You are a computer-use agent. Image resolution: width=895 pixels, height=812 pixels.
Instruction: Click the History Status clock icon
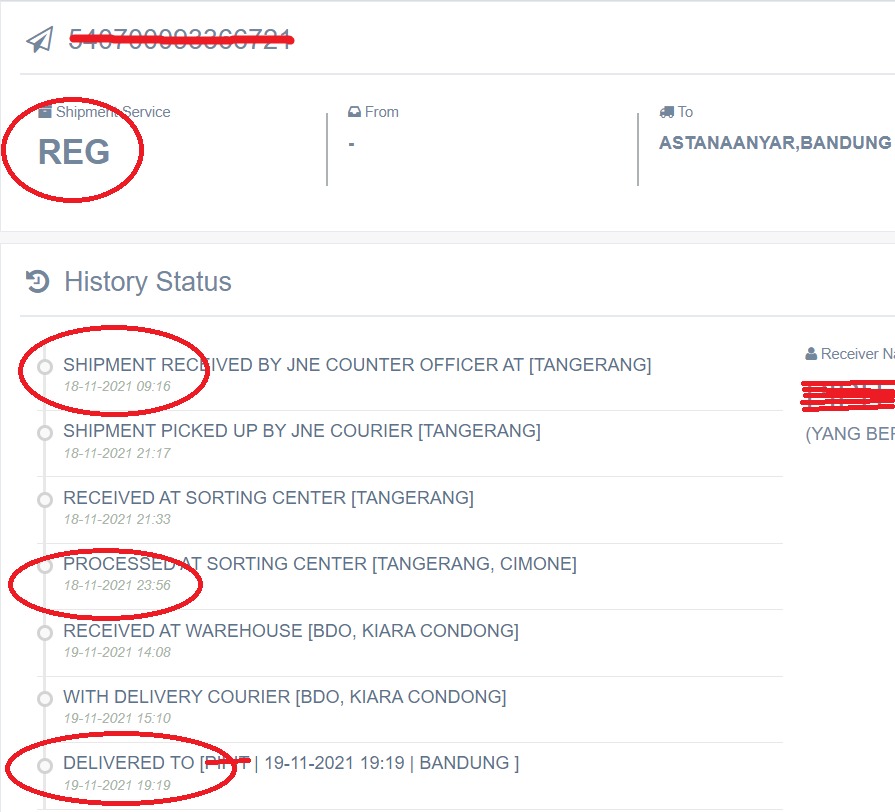38,281
